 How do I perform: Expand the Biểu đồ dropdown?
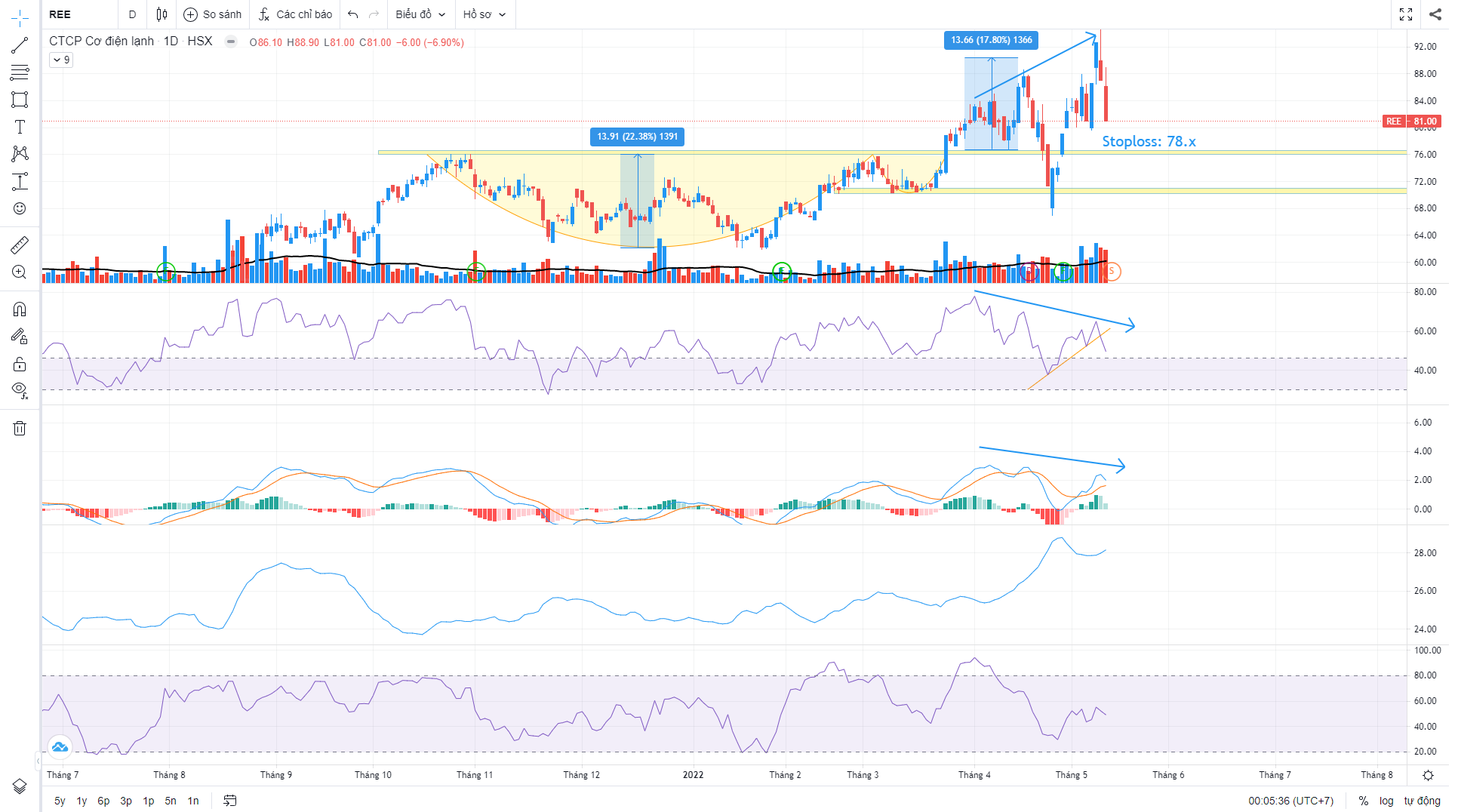click(x=420, y=14)
